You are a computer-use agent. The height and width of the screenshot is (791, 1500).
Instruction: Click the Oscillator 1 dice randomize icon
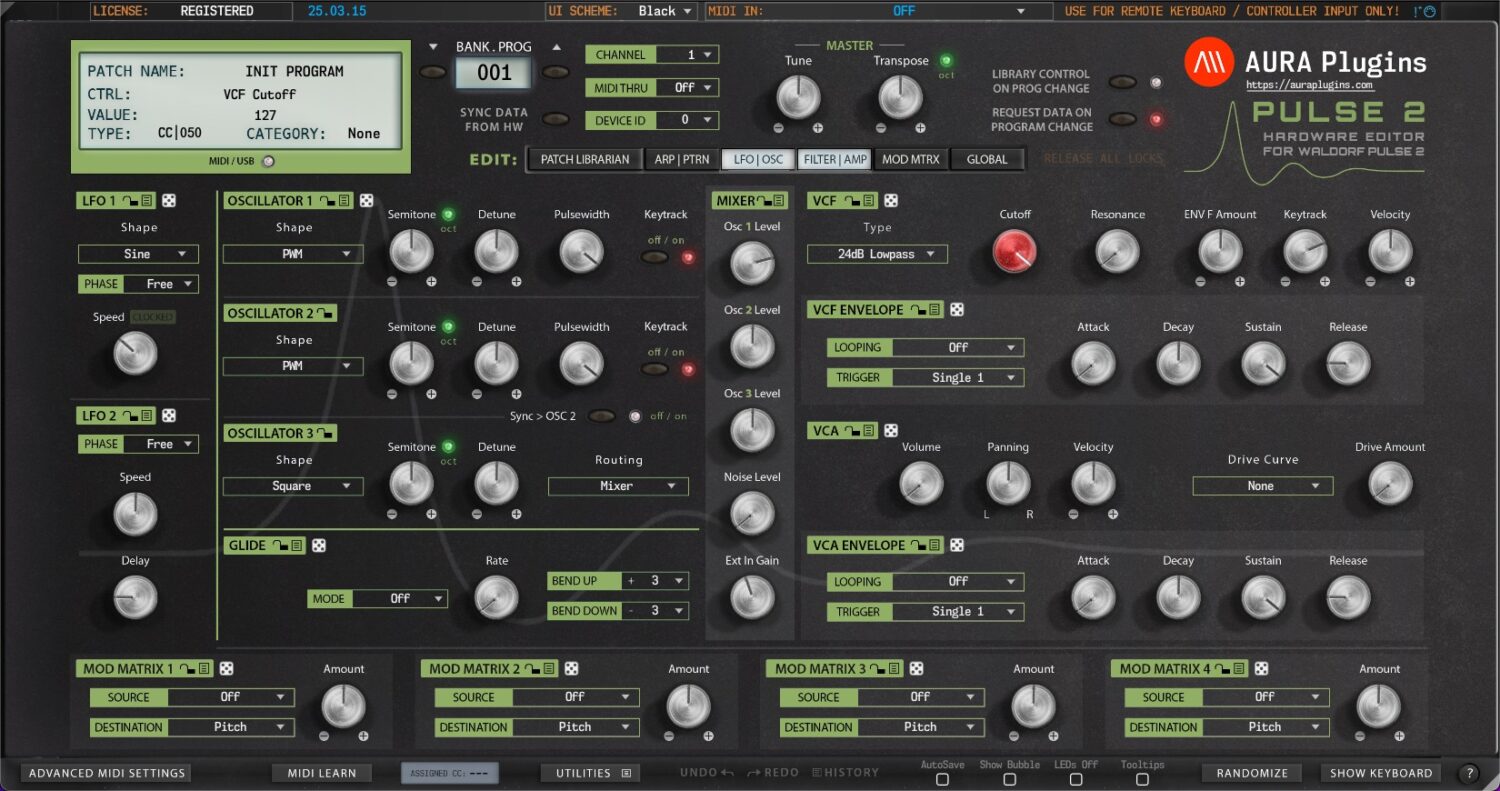click(x=367, y=201)
